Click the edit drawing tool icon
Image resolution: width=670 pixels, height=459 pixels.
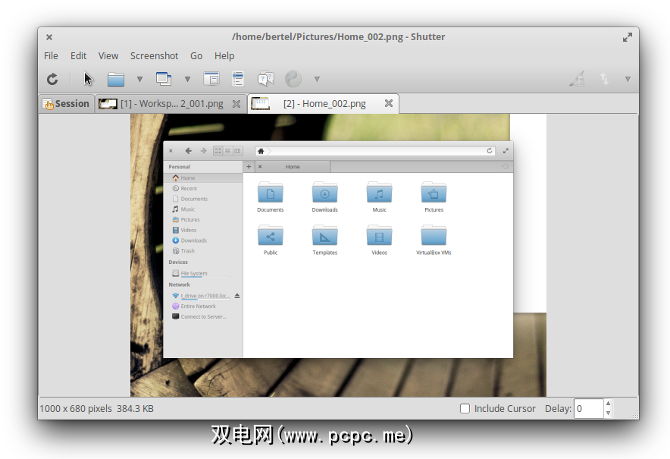[x=577, y=79]
